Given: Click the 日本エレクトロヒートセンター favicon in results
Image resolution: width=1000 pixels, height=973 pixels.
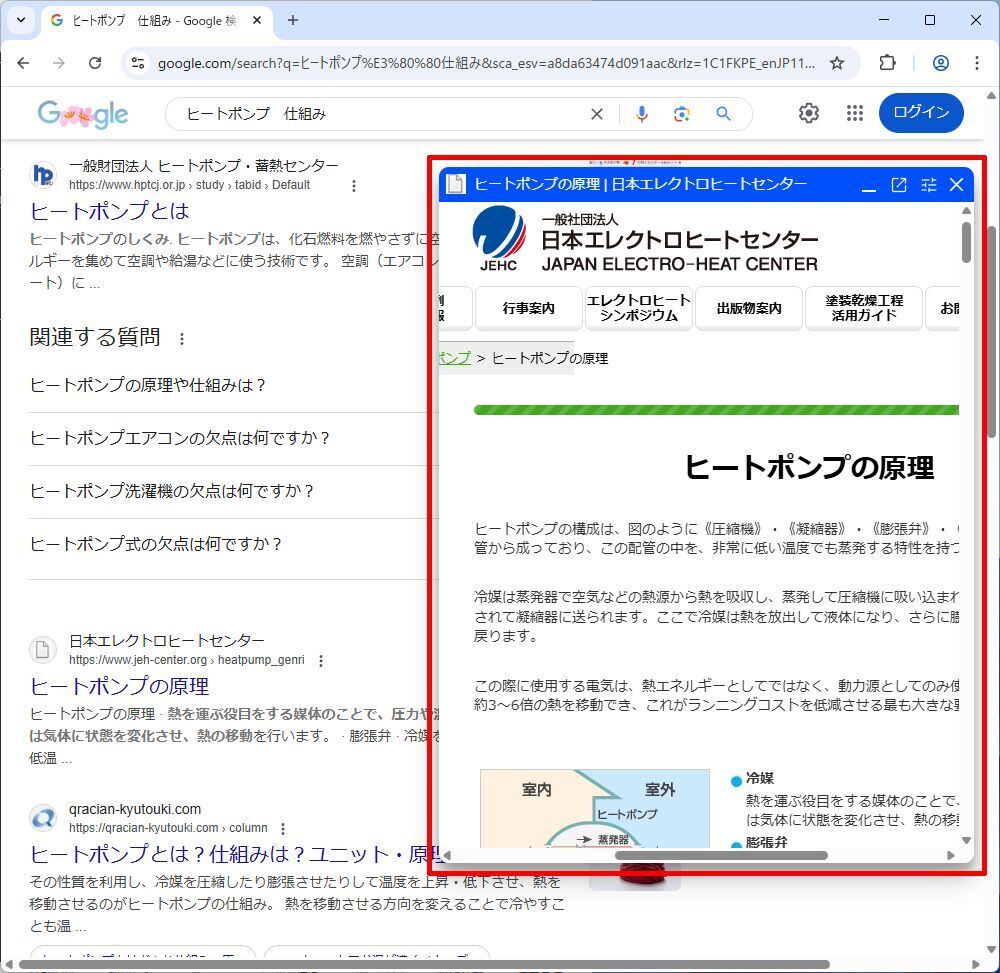Looking at the screenshot, I should tap(43, 650).
